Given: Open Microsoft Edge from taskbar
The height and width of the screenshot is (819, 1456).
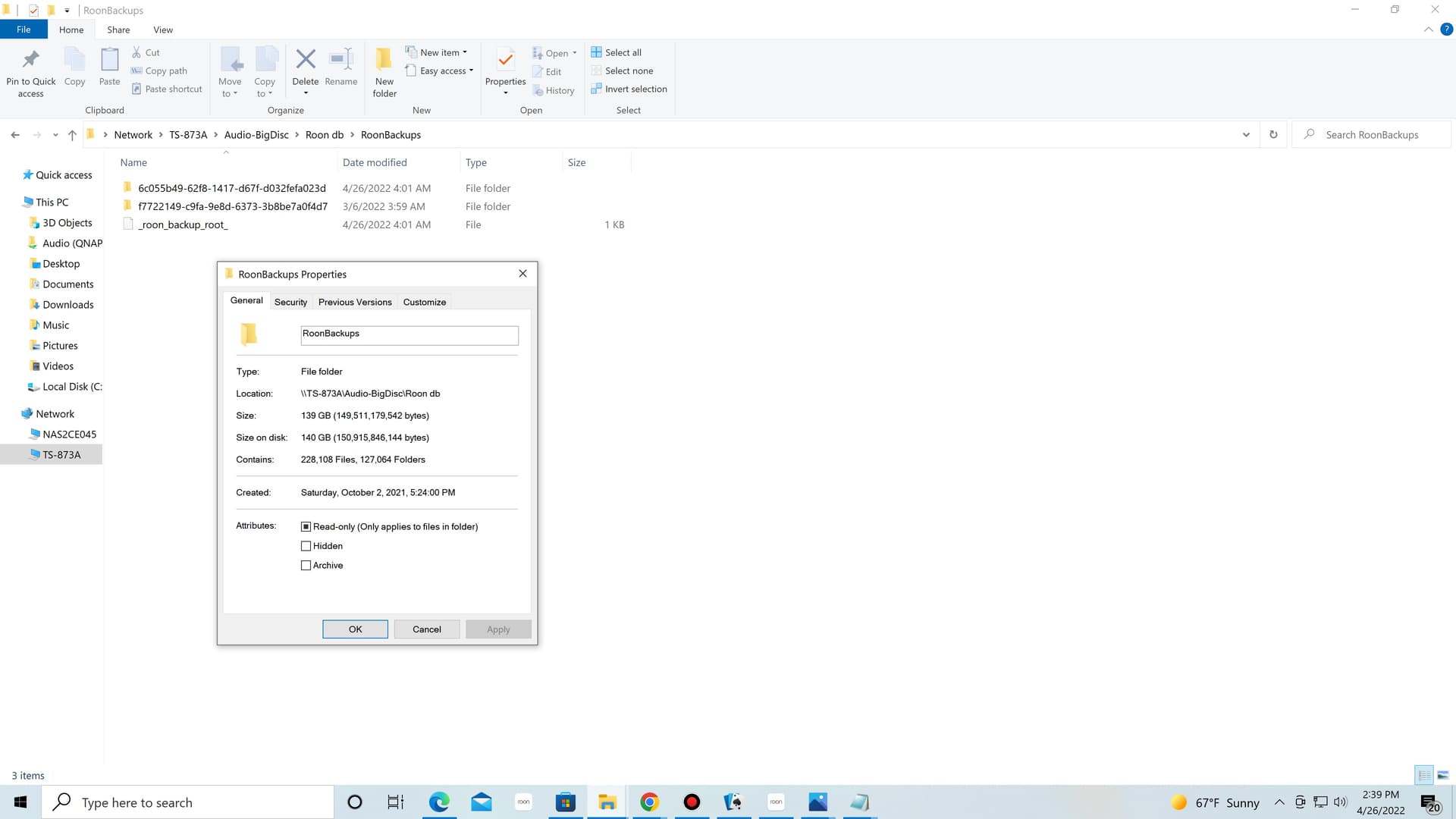Looking at the screenshot, I should [439, 802].
